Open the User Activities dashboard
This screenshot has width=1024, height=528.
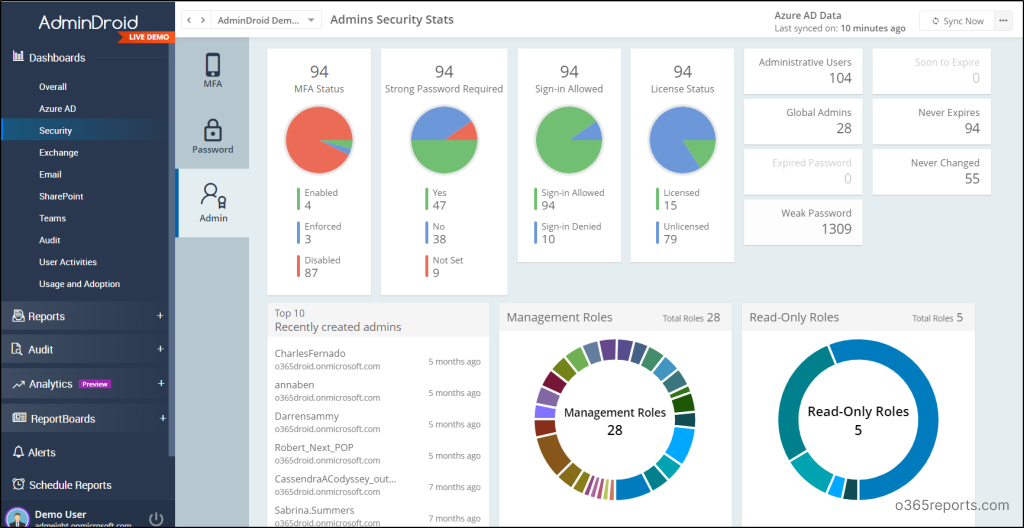(x=68, y=262)
